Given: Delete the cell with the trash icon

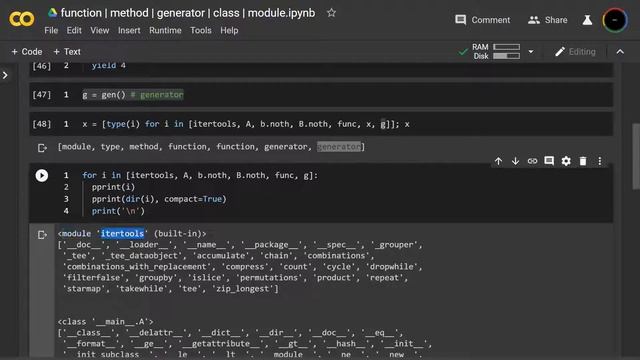Looking at the screenshot, I should click(583, 161).
